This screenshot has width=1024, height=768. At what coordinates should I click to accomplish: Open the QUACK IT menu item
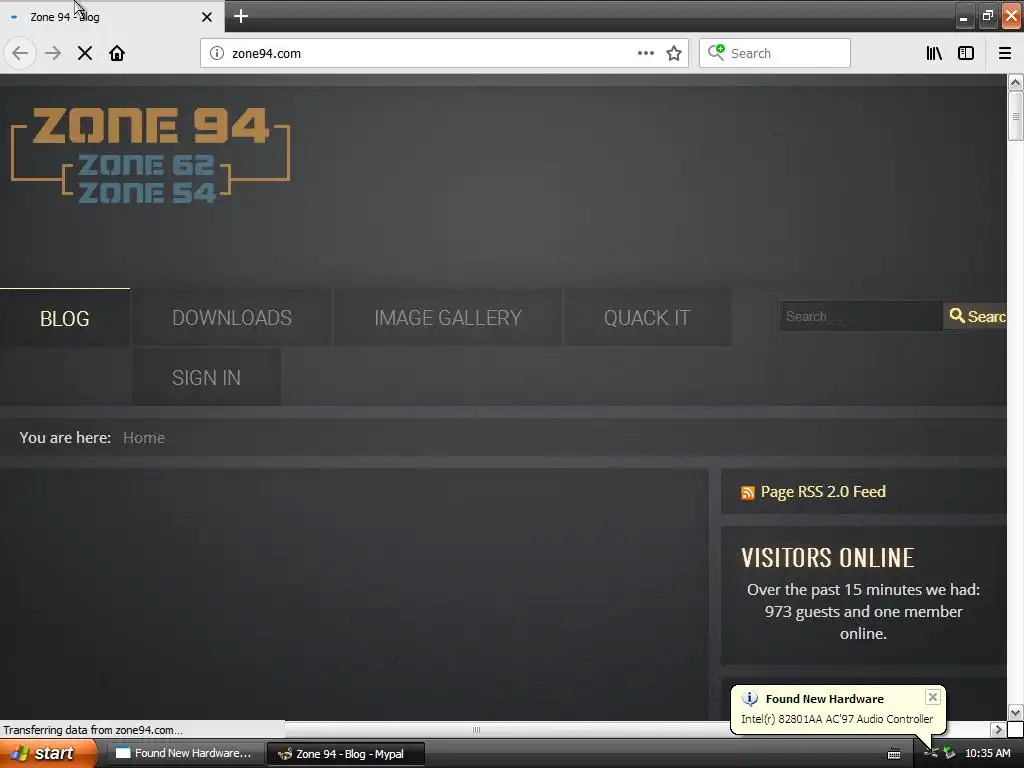point(647,317)
